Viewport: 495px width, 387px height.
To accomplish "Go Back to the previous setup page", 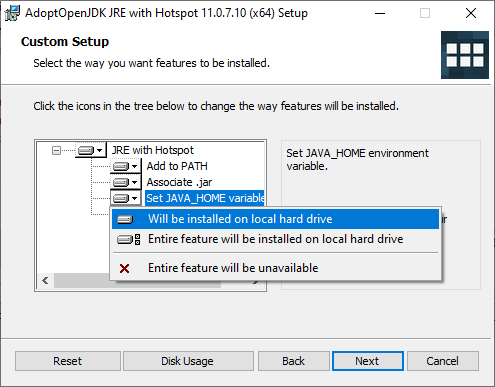I will pos(294,361).
